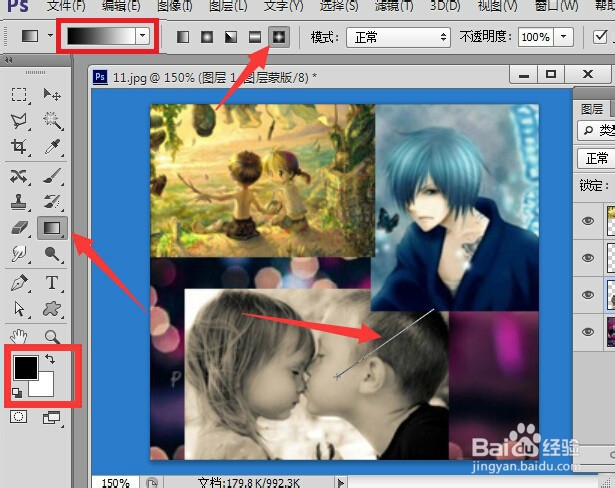Open the 文字(Y) menu
This screenshot has width=615, height=488.
coord(284,5)
